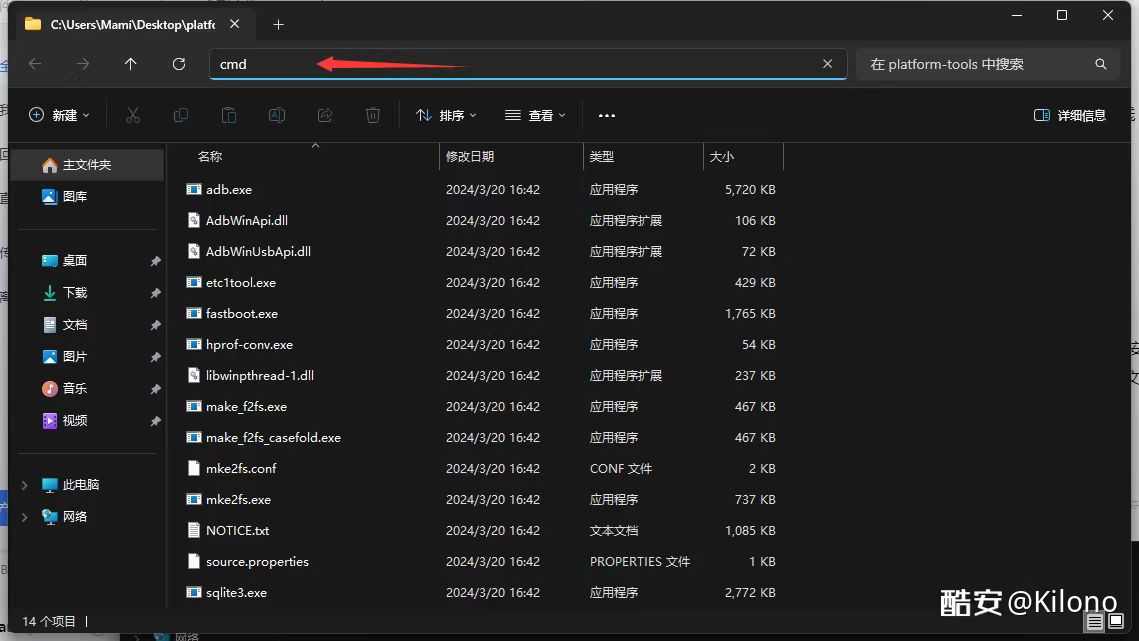Click the Cut scissors icon in toolbar
Viewport: 1139px width, 641px height.
[x=133, y=115]
